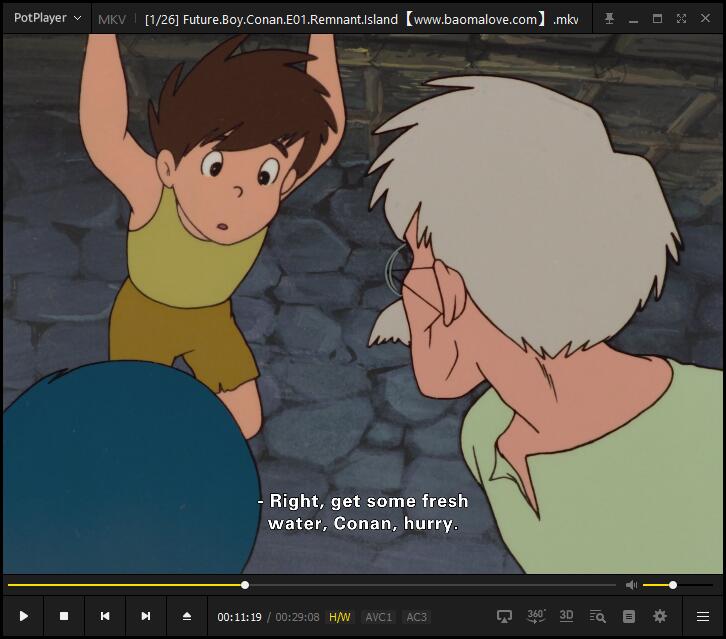Seek to a later point on the progress bar
The width and height of the screenshot is (726, 639).
431,585
